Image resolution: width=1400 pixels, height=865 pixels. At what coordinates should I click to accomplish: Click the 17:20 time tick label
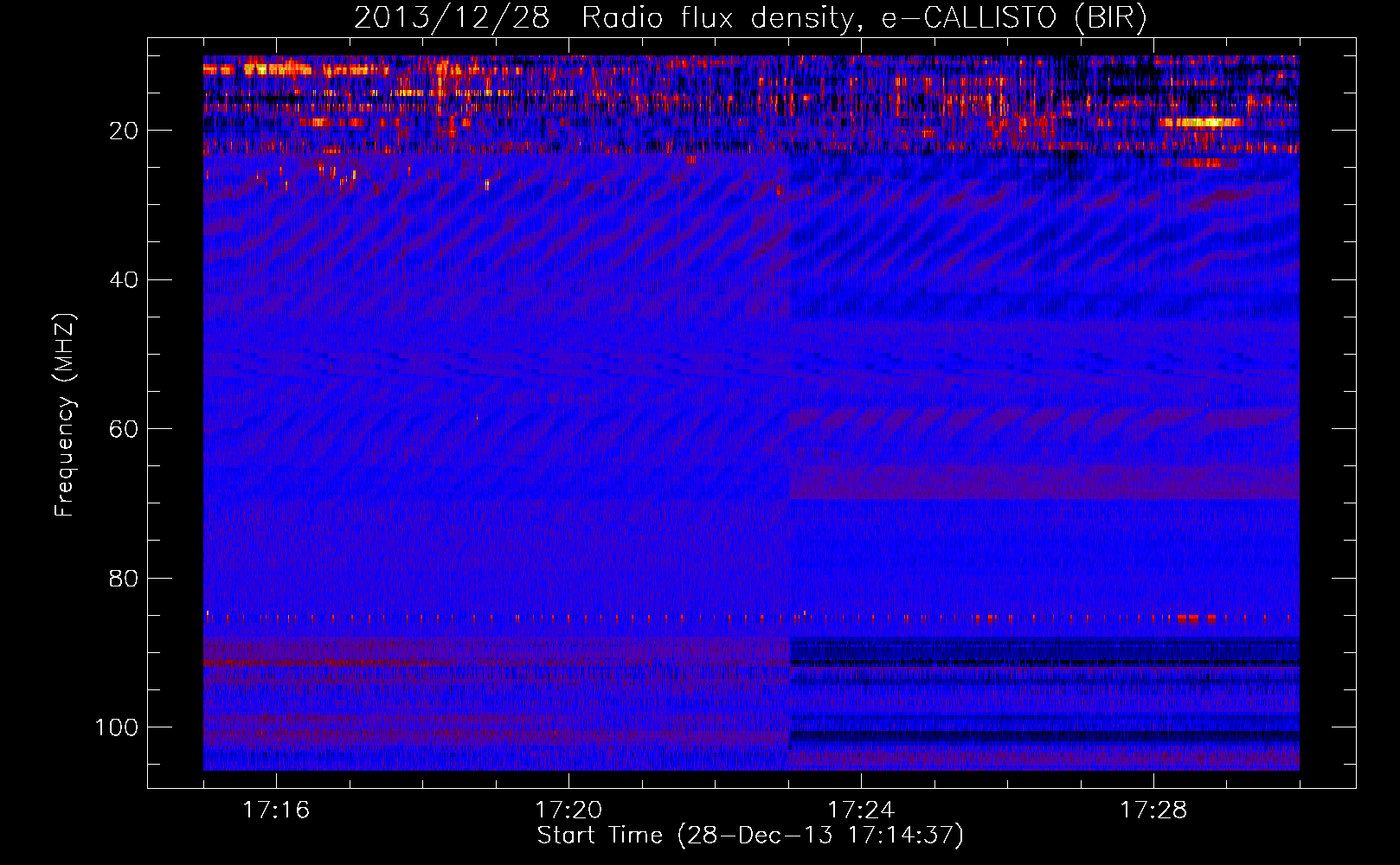[568, 811]
